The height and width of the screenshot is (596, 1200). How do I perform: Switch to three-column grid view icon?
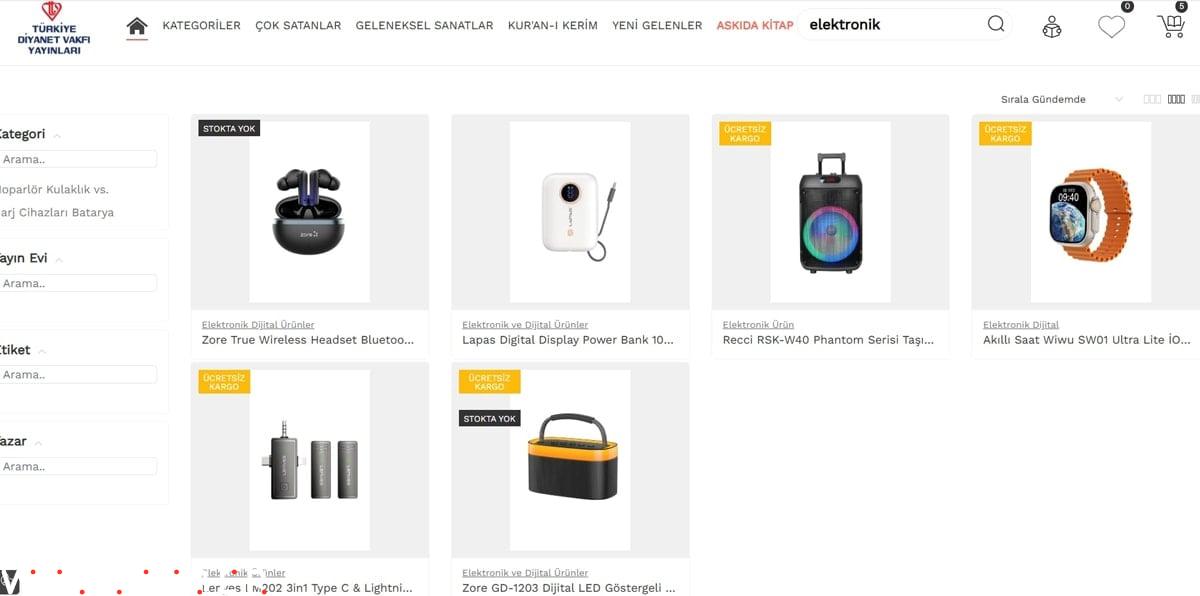(1152, 99)
